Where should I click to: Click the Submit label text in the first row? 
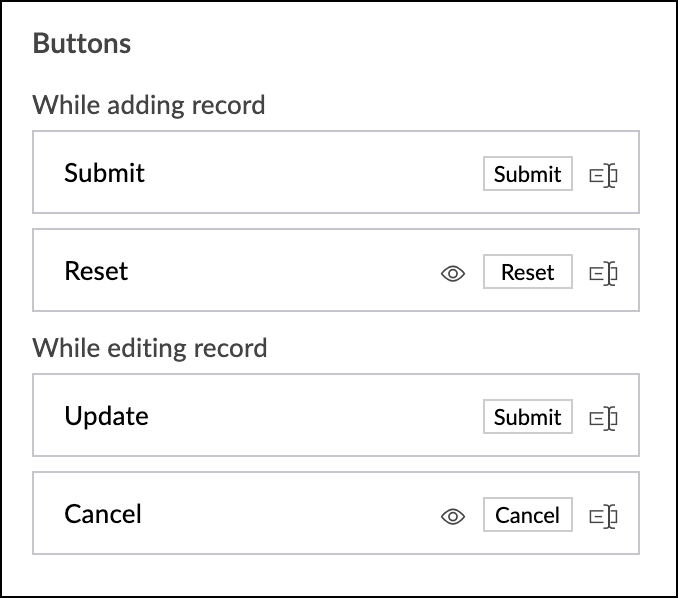point(104,173)
